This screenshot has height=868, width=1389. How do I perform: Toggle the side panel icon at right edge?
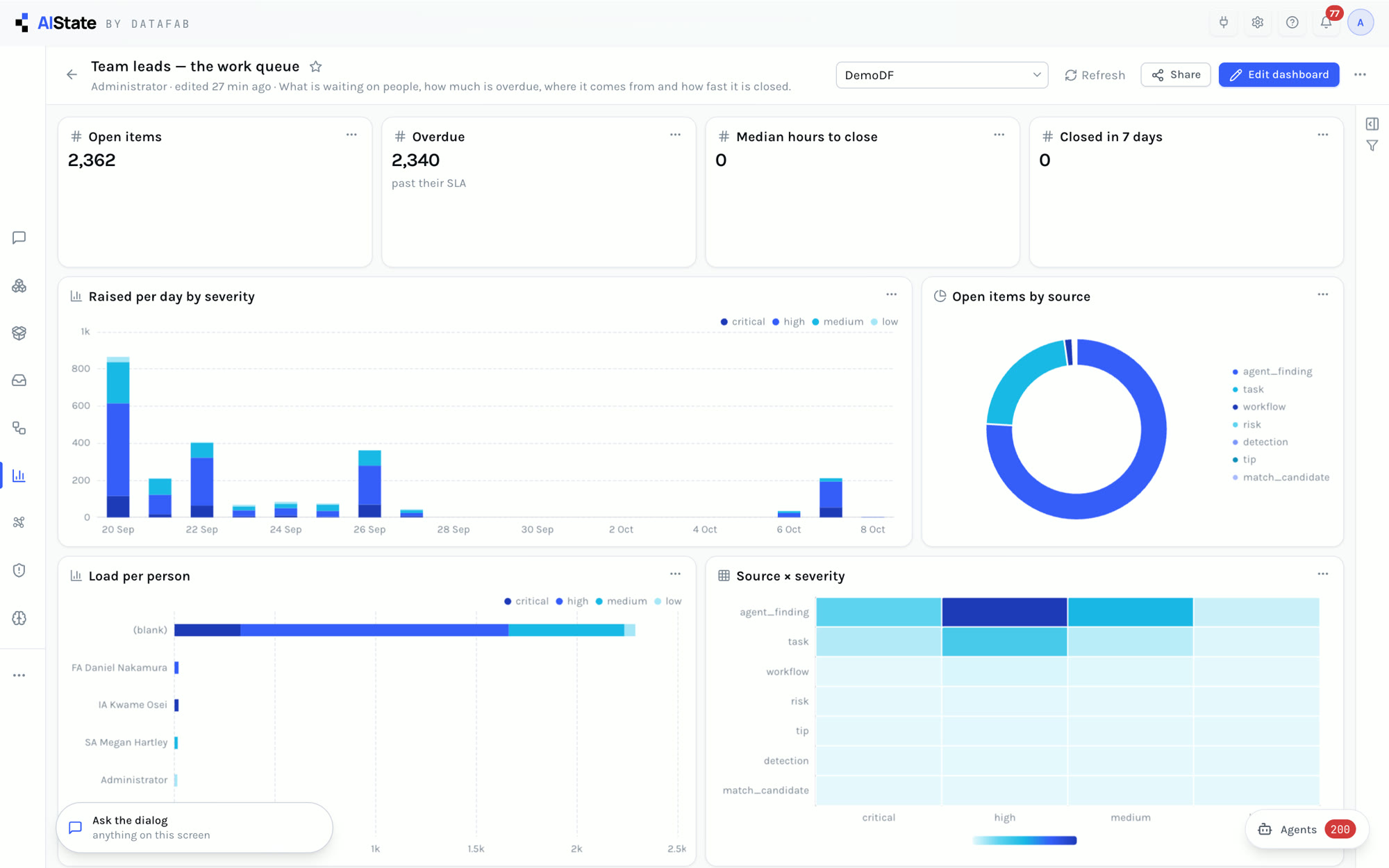pyautogui.click(x=1372, y=124)
